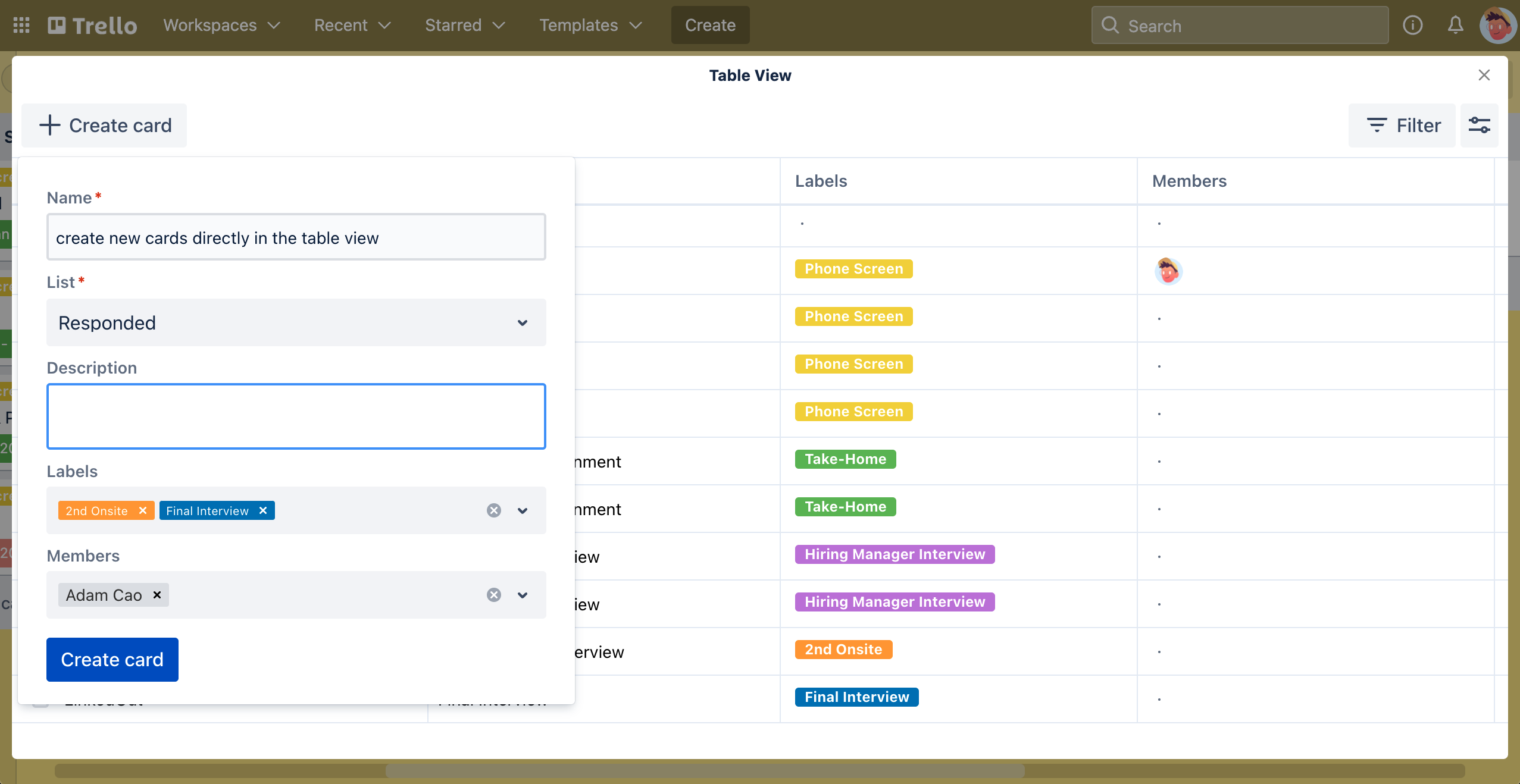Open the table customization settings icon
This screenshot has height=784, width=1520.
[x=1480, y=125]
